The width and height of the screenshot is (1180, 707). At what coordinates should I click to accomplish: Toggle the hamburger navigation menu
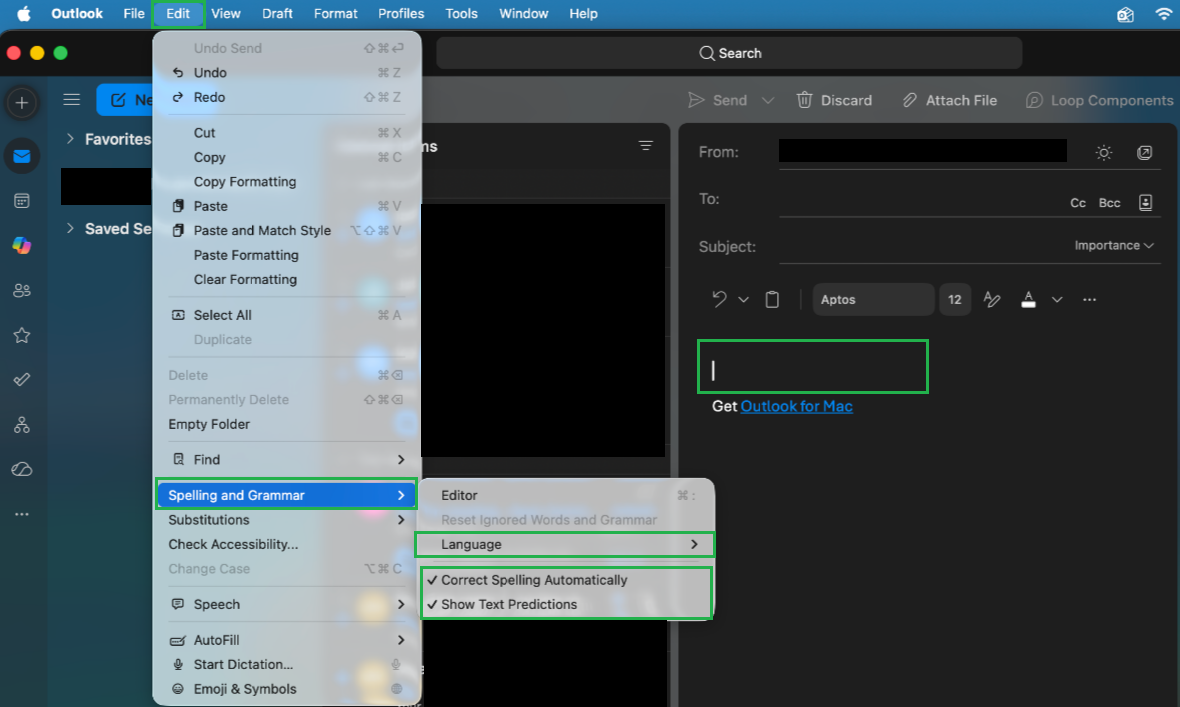(x=71, y=99)
